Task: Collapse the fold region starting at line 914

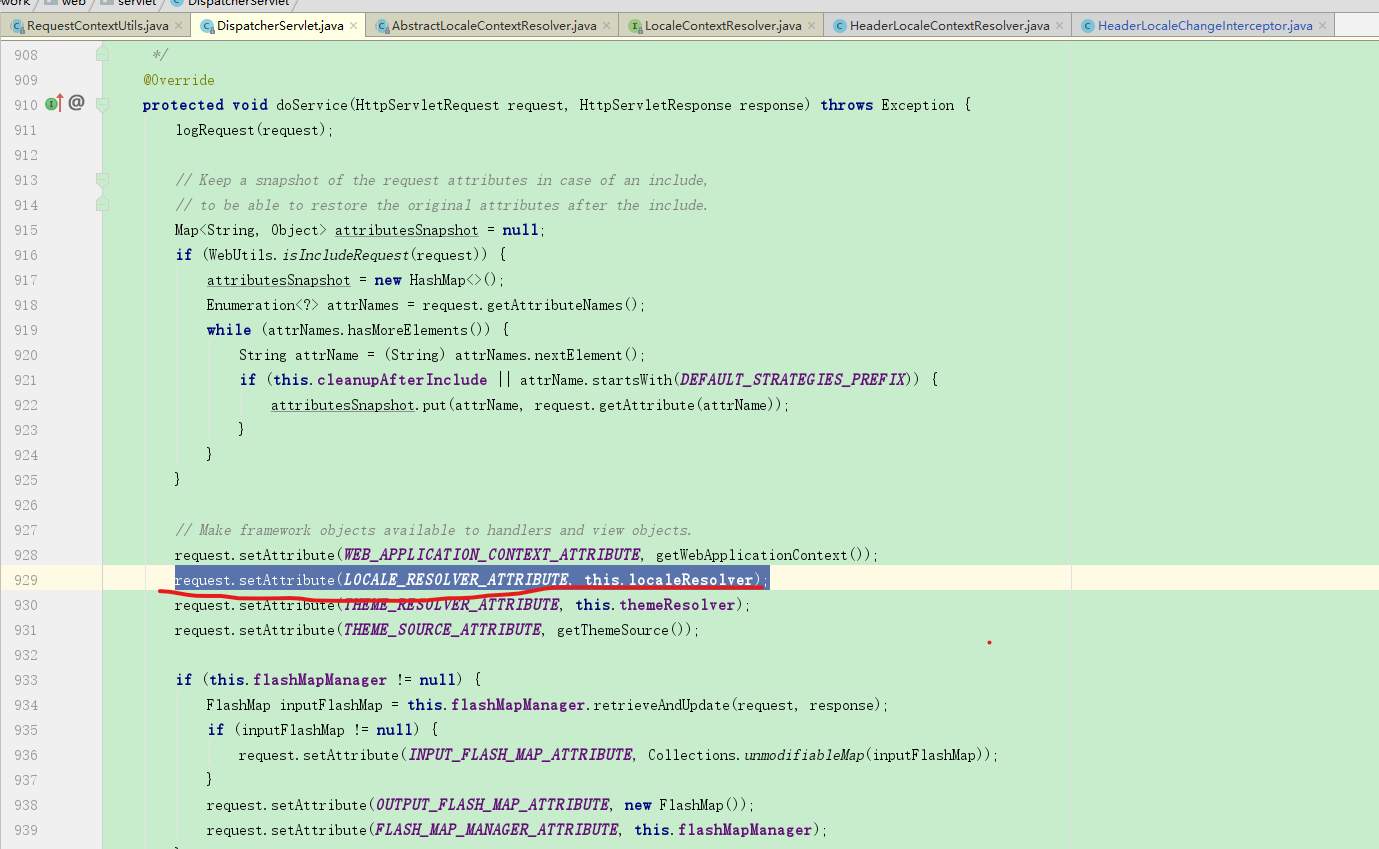Action: click(x=102, y=205)
